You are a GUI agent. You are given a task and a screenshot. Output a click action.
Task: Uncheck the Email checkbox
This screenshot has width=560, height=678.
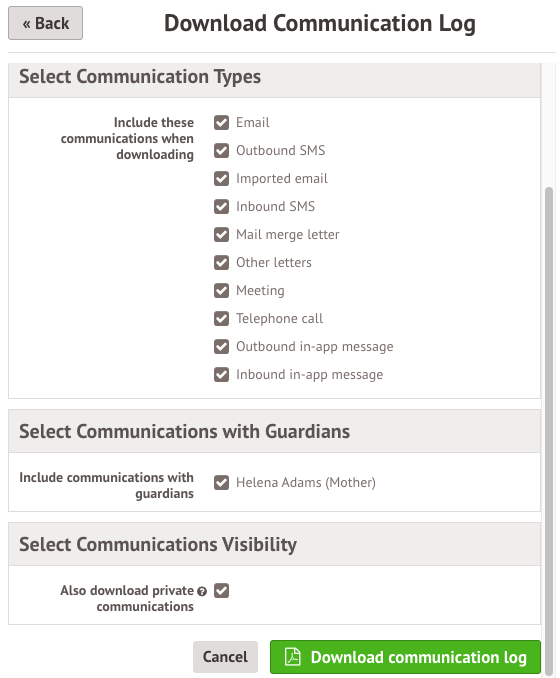pos(221,122)
